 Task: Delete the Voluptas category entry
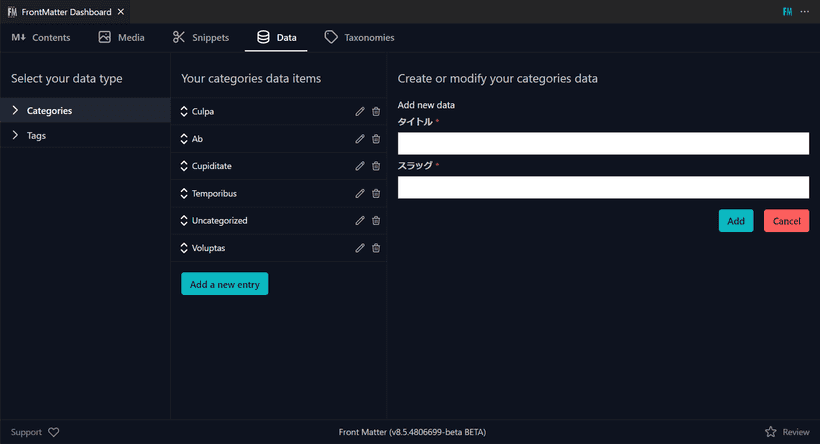pyautogui.click(x=376, y=248)
